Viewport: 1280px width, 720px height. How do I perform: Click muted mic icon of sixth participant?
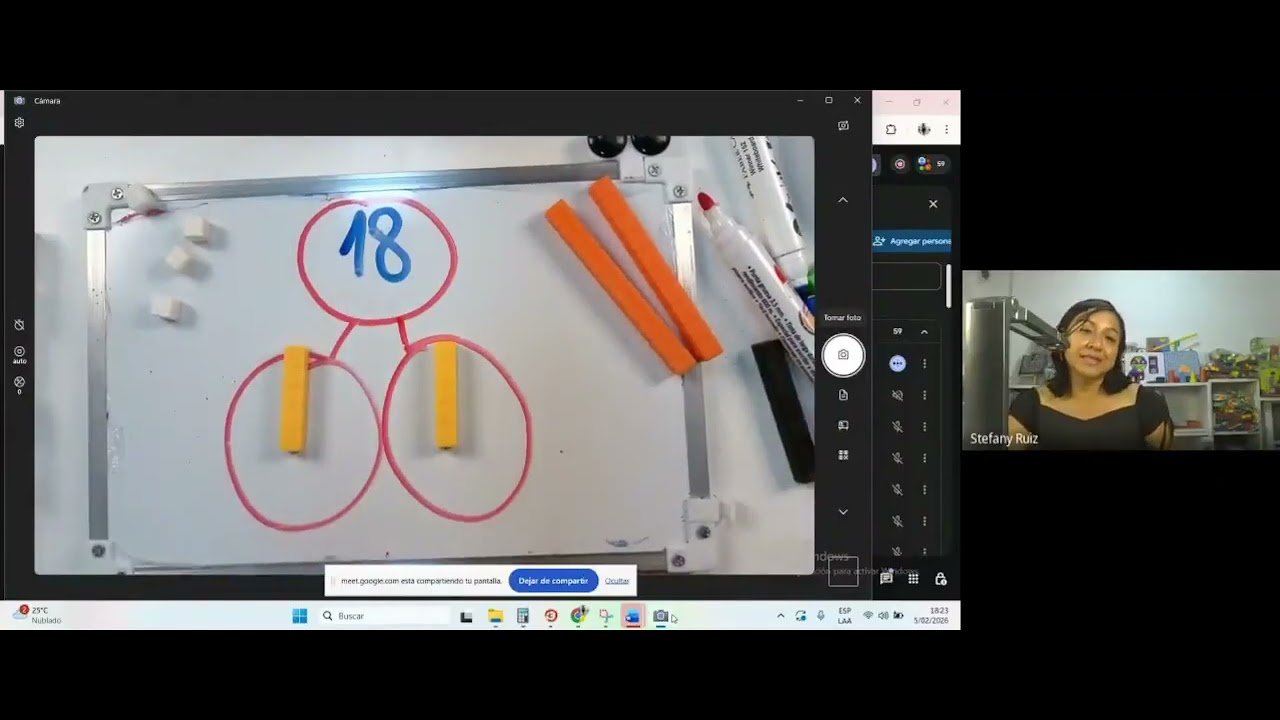[x=897, y=521]
